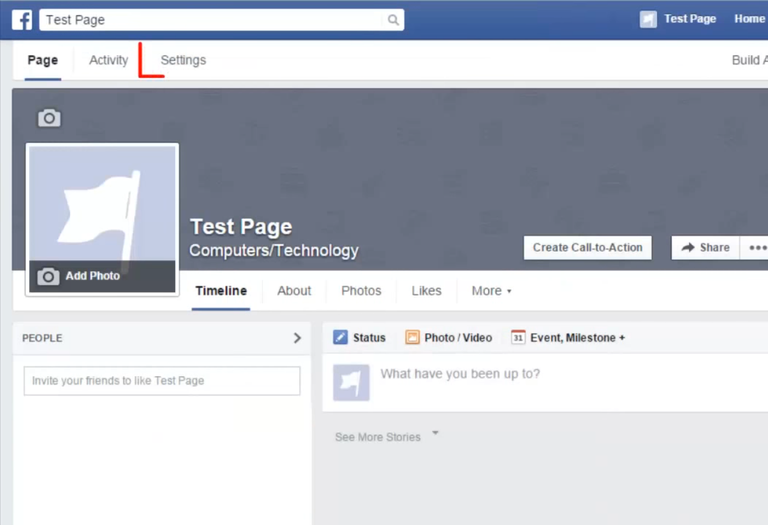This screenshot has width=768, height=525.
Task: Switch to the Activity tab
Action: pos(108,60)
